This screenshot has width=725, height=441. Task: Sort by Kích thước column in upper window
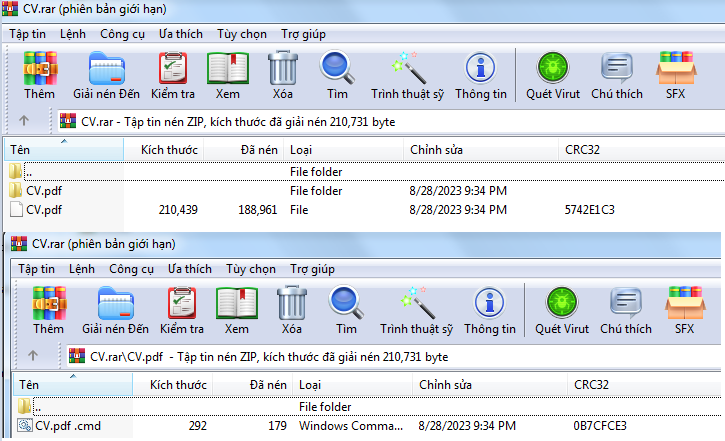click(x=164, y=150)
